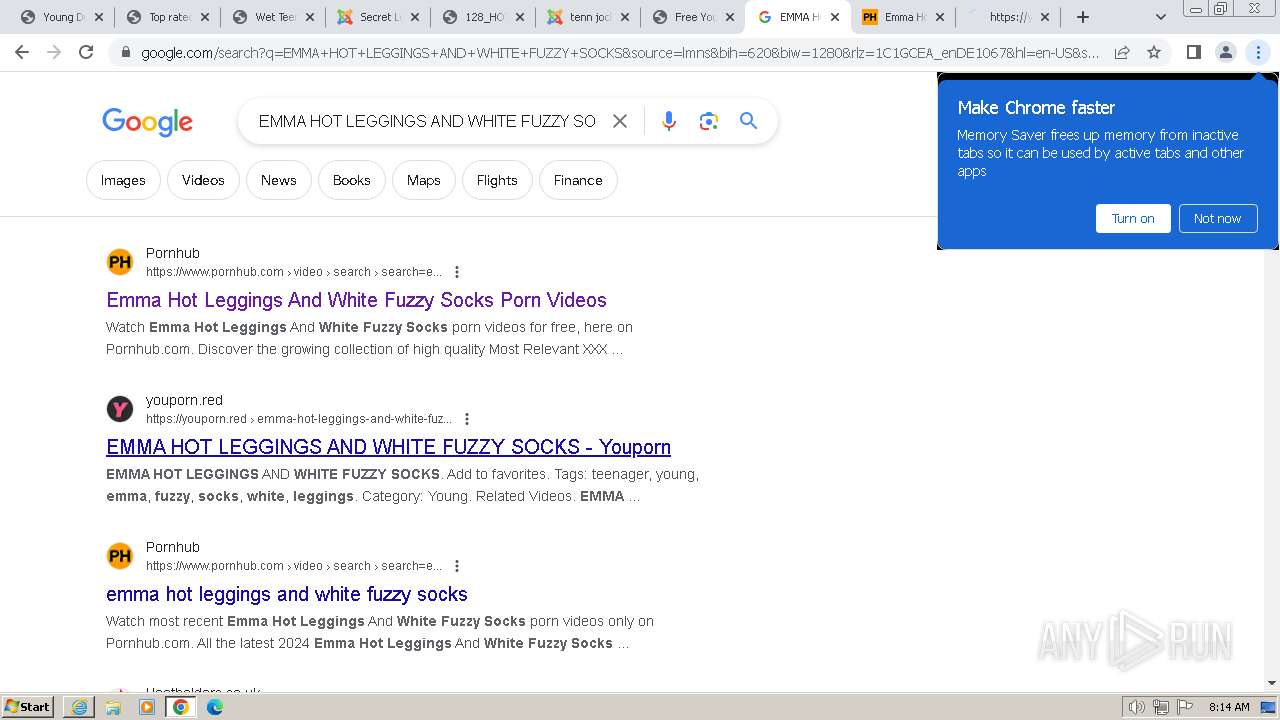Open the clock showing 8:14 AM
1280x720 pixels.
[1228, 707]
